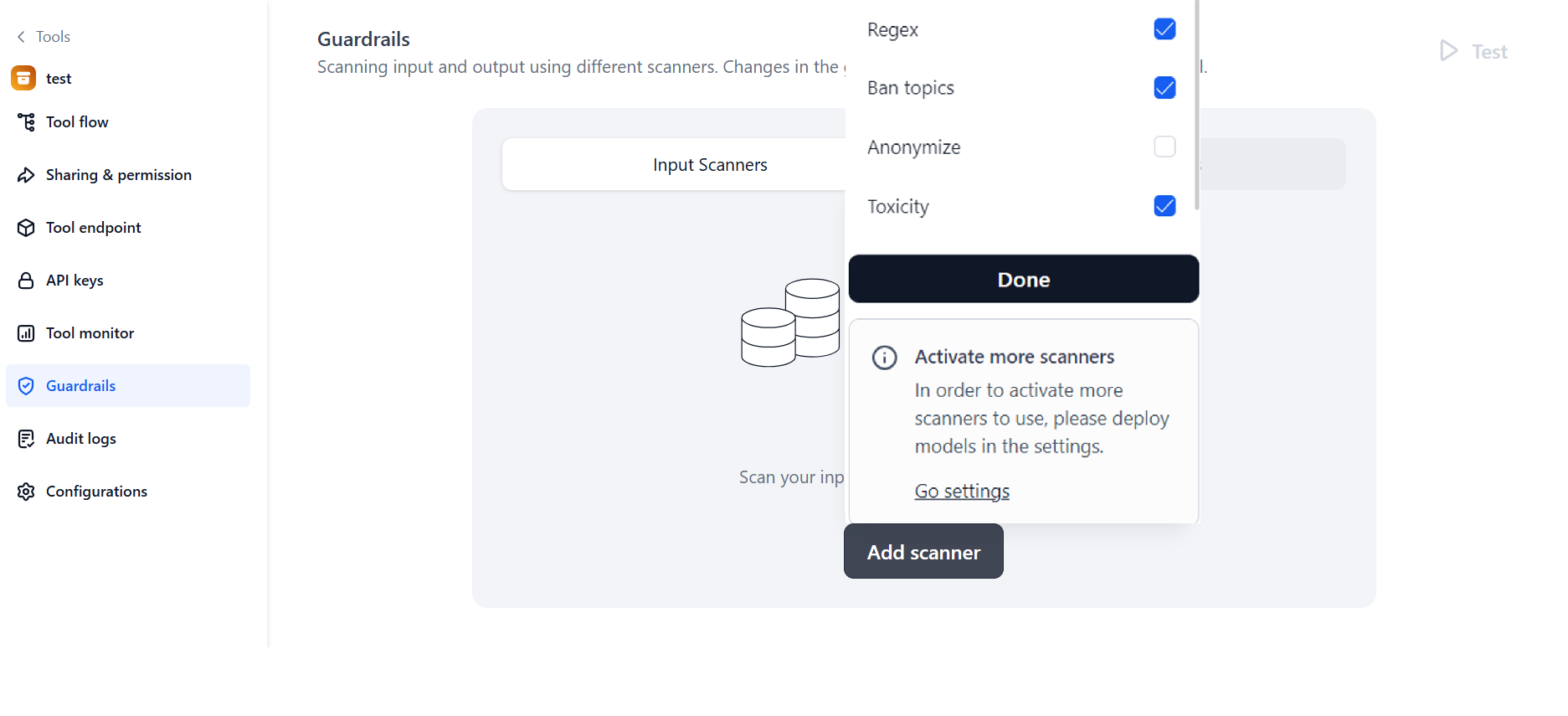The image size is (1568, 716).
Task: Click the Activate more scanners heading
Action: (x=1015, y=357)
